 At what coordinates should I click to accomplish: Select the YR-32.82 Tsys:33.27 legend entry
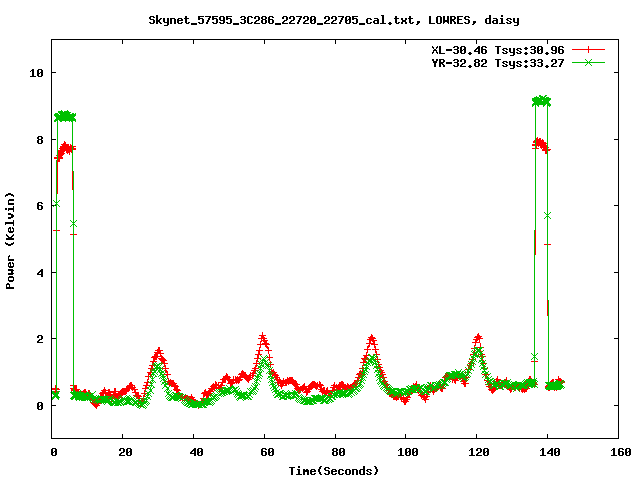point(498,63)
